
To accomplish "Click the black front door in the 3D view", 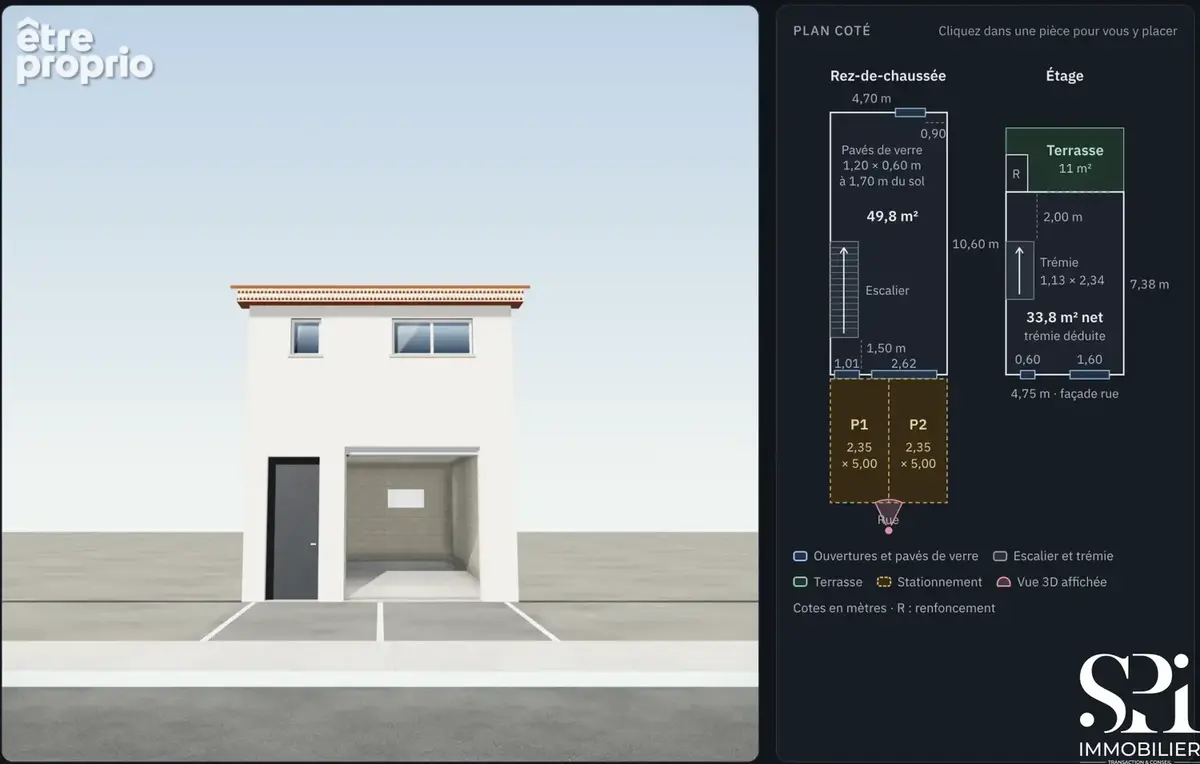I will pos(293,529).
